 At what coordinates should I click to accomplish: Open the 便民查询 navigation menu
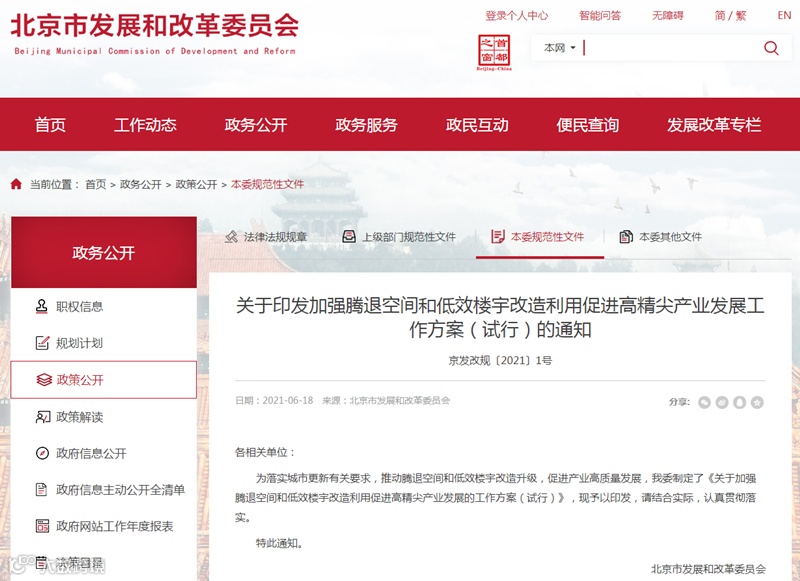coord(587,125)
